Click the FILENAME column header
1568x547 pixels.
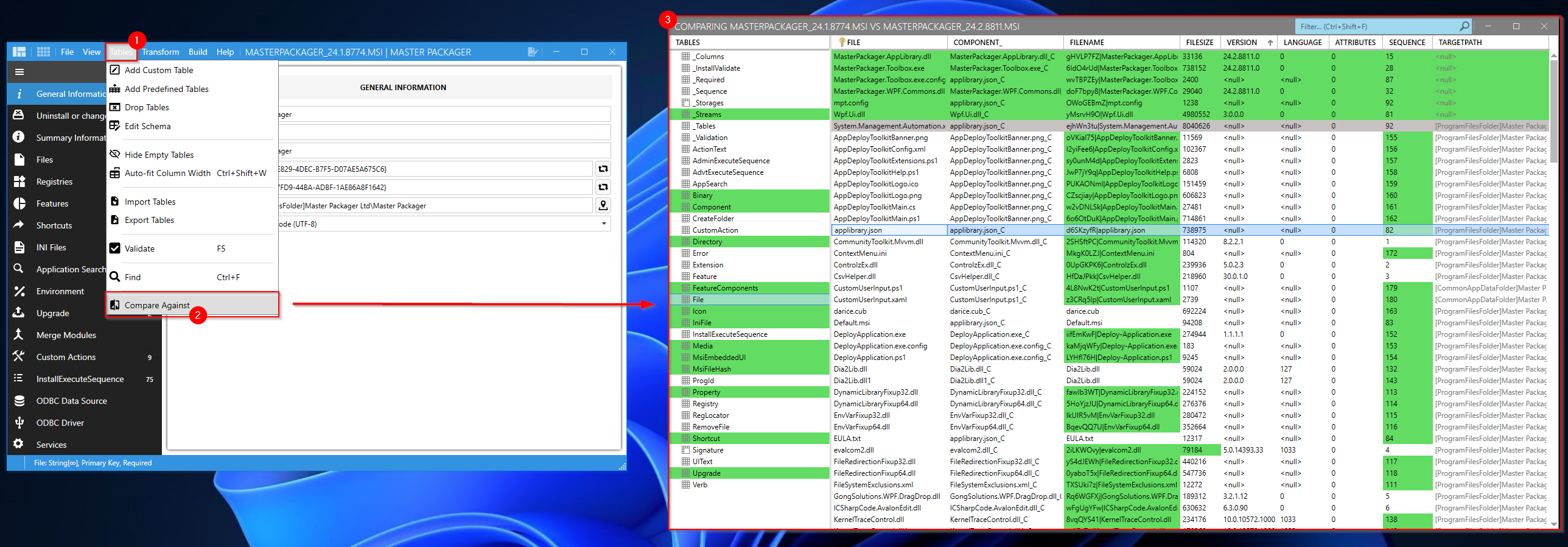pyautogui.click(x=1122, y=43)
